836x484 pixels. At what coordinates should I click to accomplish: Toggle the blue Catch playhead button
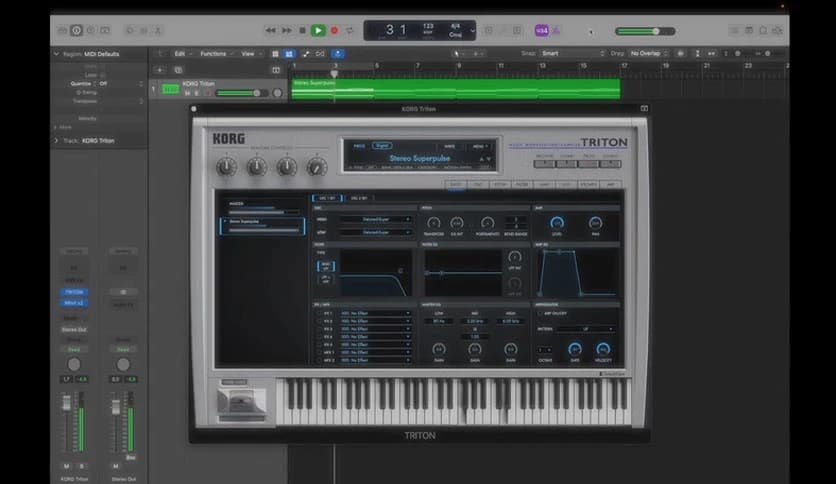[x=337, y=54]
